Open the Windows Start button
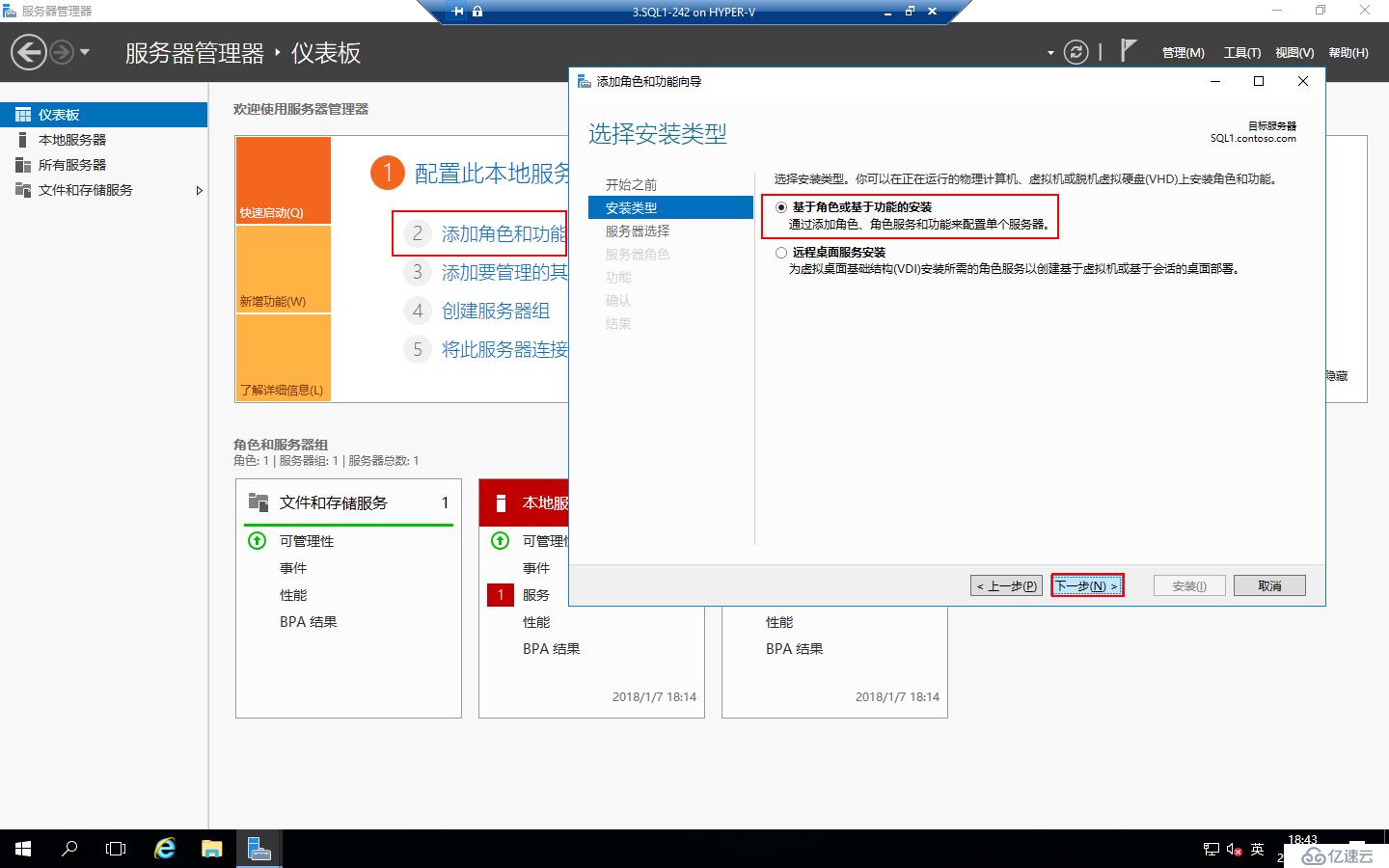 pyautogui.click(x=23, y=849)
